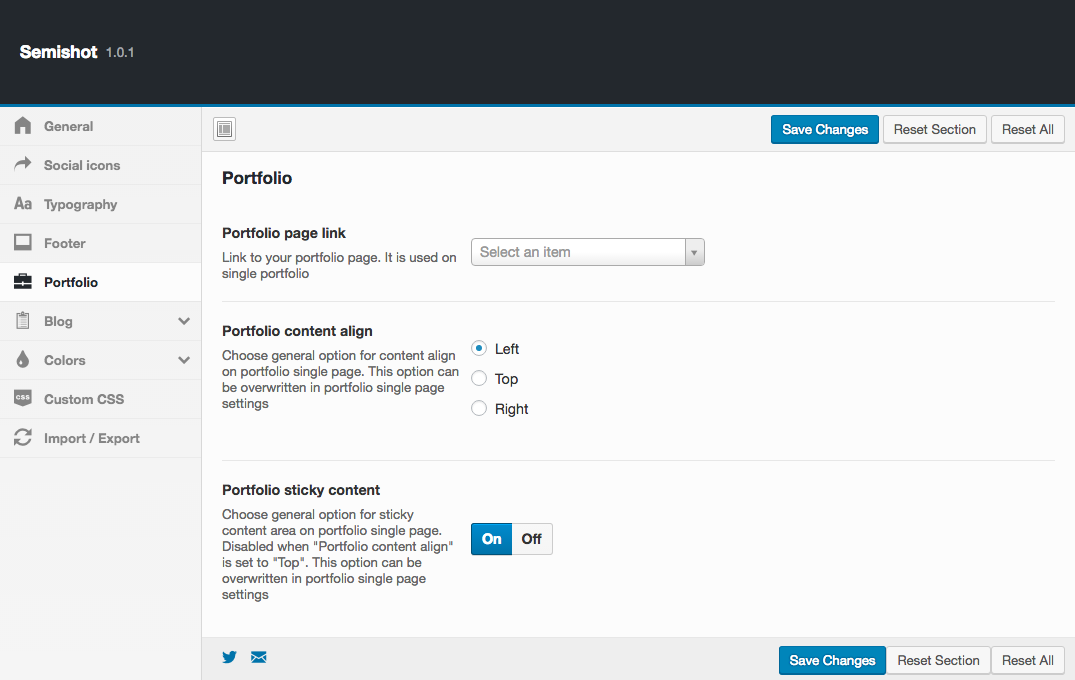The width and height of the screenshot is (1075, 680).
Task: Expand the Blog section chevron
Action: [184, 321]
